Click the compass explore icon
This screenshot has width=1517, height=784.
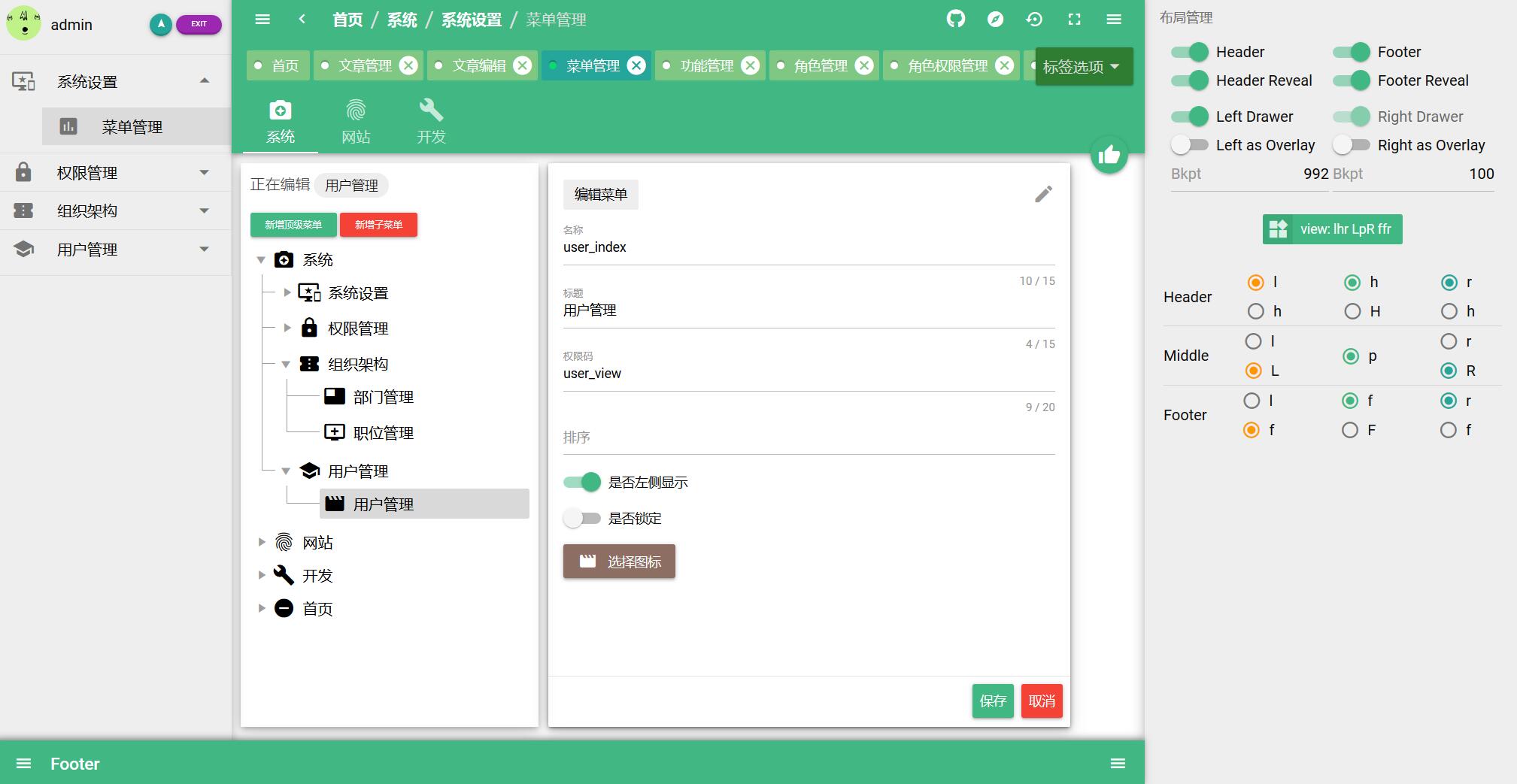point(995,20)
